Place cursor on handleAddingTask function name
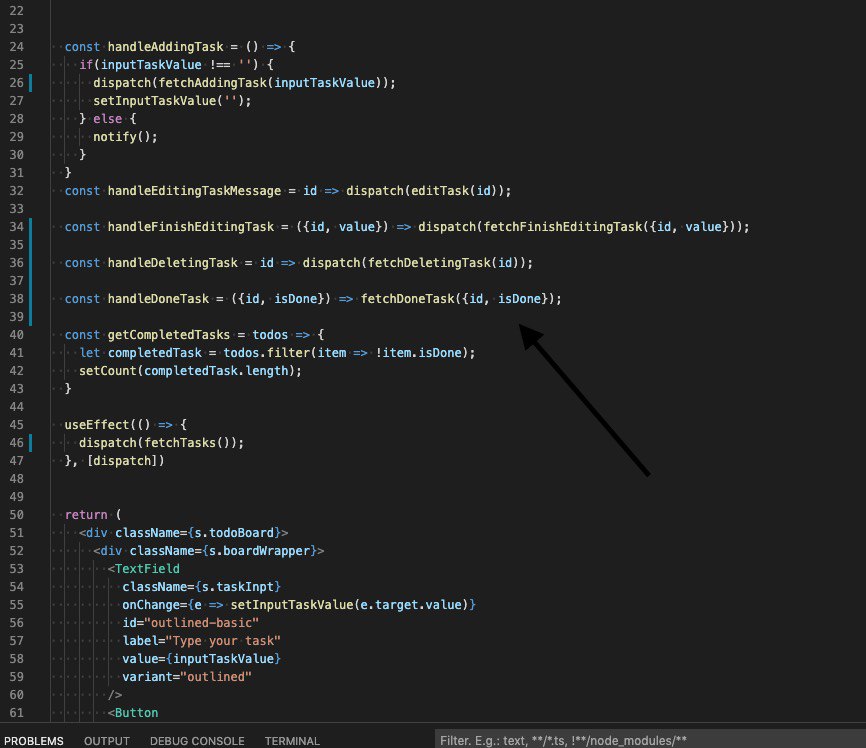Image resolution: width=866 pixels, height=748 pixels. pyautogui.click(x=165, y=47)
